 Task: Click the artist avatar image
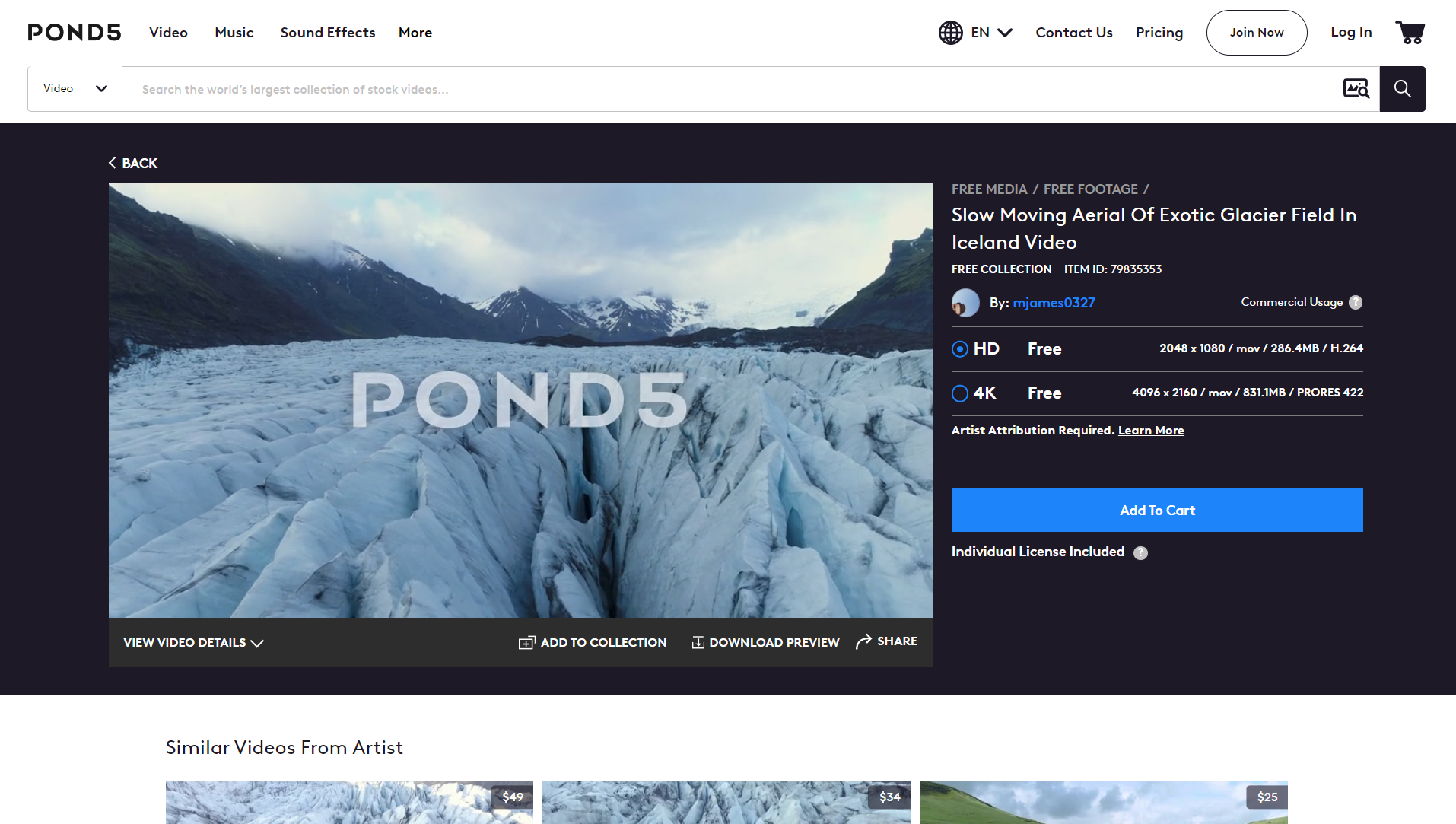965,303
